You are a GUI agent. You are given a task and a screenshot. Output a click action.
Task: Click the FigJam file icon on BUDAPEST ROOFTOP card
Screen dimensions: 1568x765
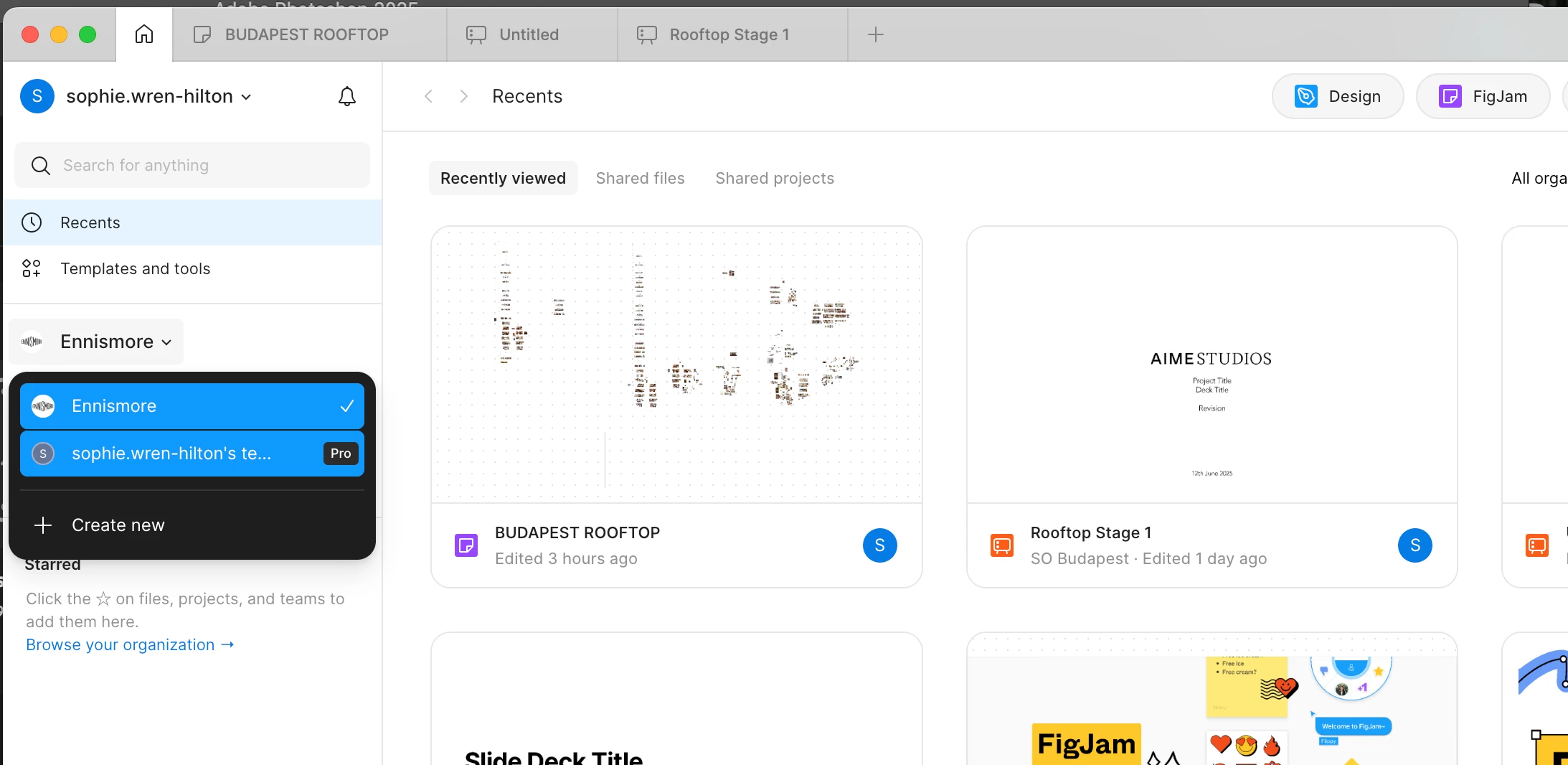pos(466,545)
